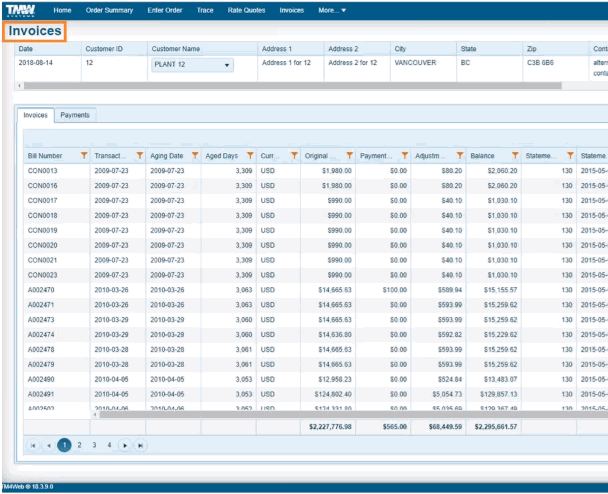Viewport: 608px width, 494px height.
Task: Click the Aging Date filter funnel
Action: click(194, 155)
